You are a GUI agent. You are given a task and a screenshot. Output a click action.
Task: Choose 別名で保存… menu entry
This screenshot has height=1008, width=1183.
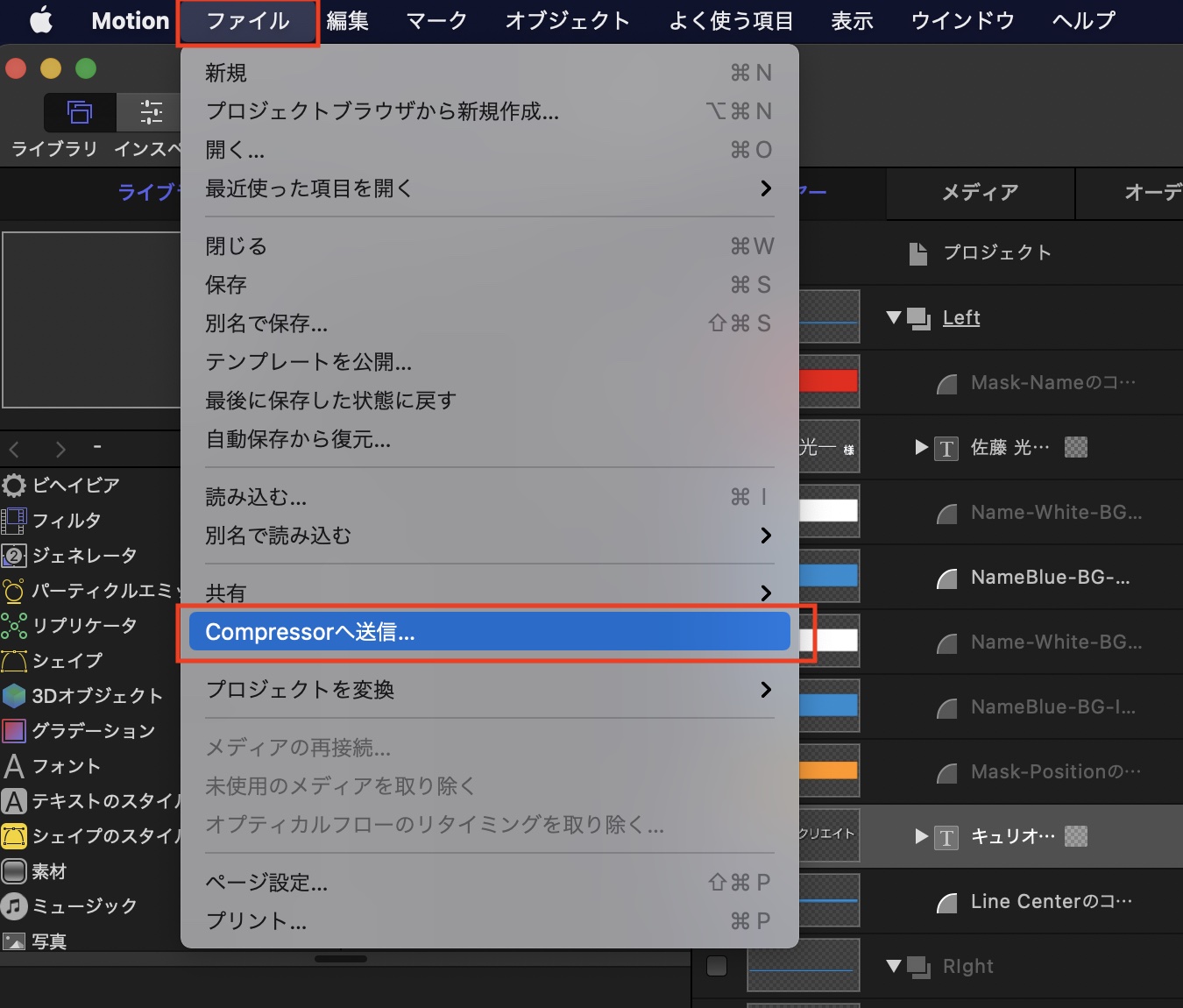click(489, 323)
